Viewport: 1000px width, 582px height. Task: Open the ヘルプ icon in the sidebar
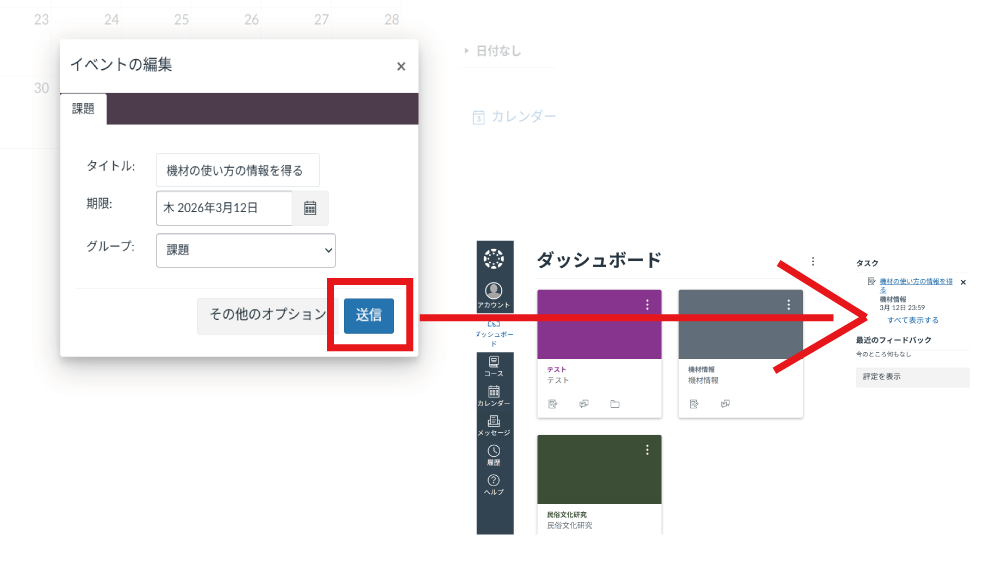pos(495,482)
